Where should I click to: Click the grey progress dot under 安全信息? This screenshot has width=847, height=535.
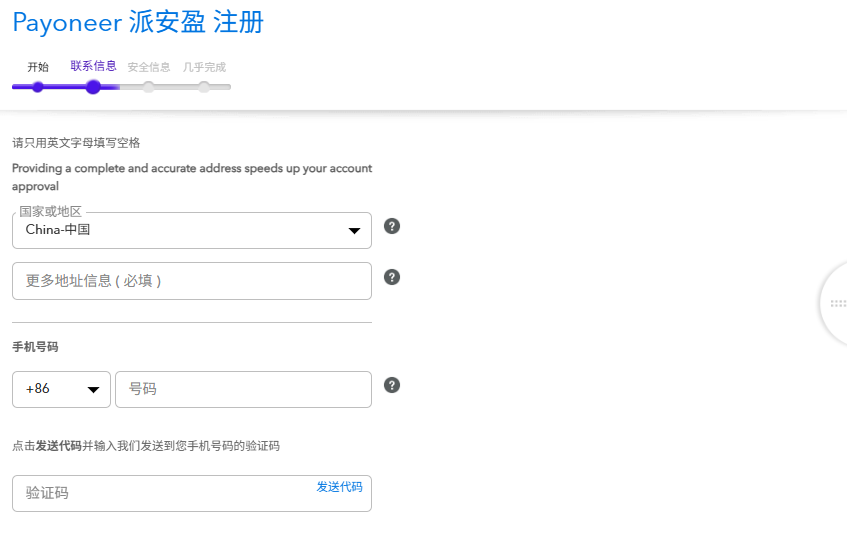coord(149,87)
